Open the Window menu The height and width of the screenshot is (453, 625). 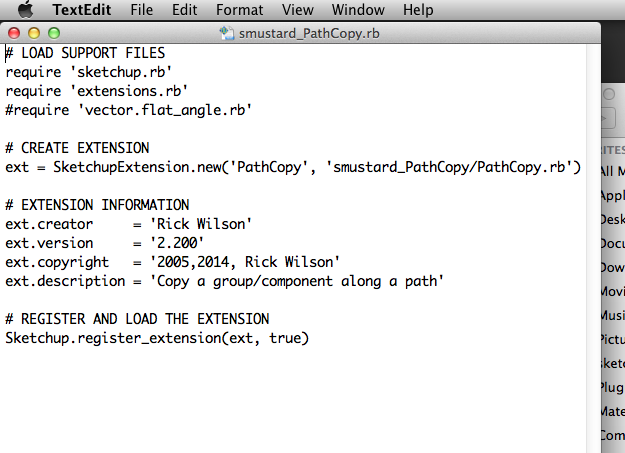click(358, 10)
